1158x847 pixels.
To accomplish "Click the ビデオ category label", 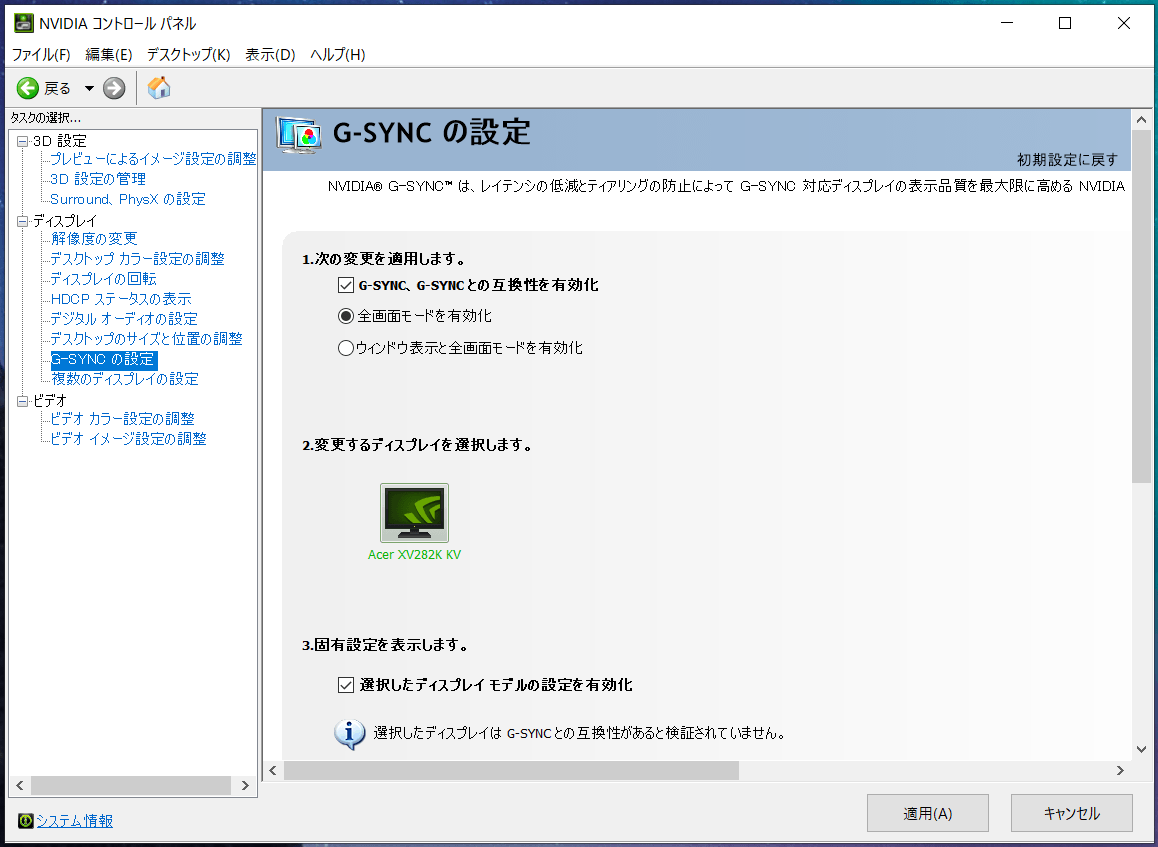I will tap(49, 400).
